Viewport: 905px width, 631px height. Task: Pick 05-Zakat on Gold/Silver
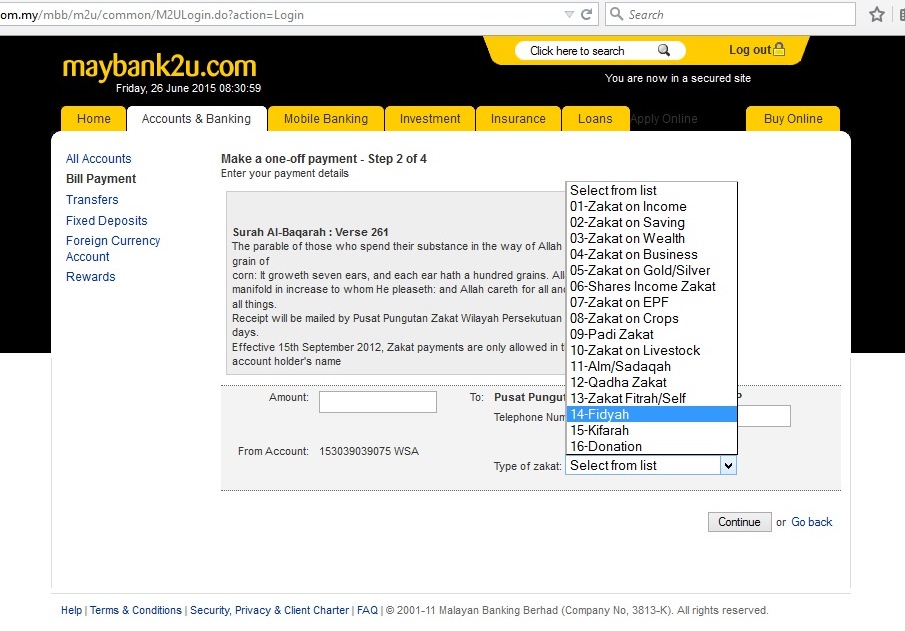651,270
